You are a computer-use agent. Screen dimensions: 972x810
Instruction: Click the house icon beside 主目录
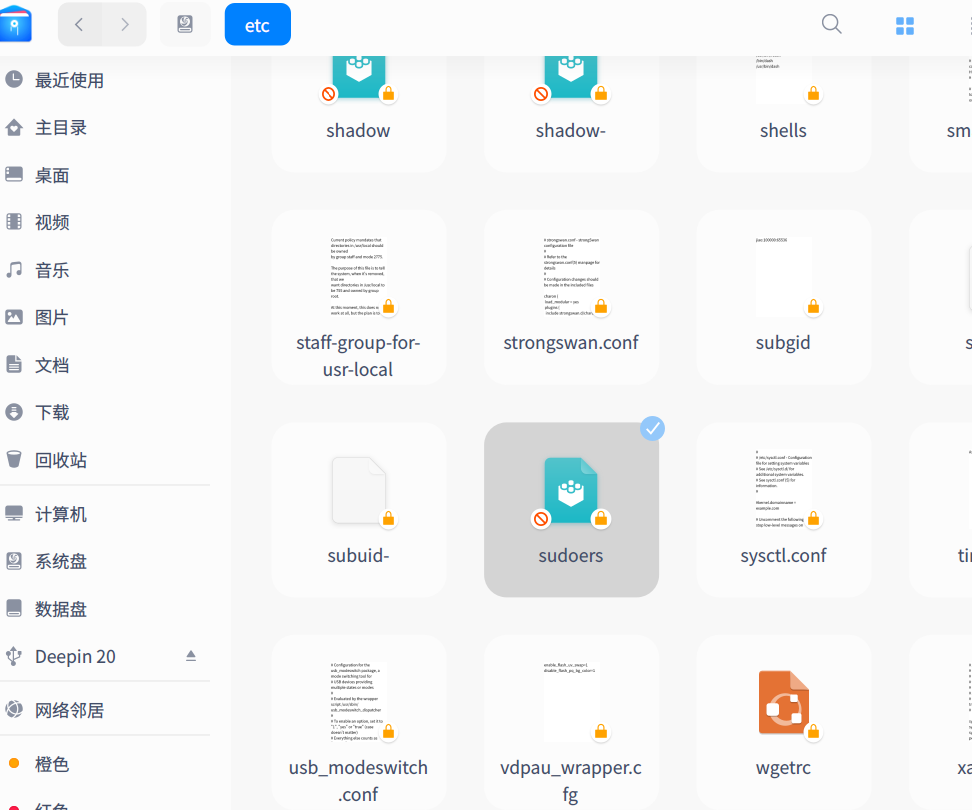click(14, 127)
